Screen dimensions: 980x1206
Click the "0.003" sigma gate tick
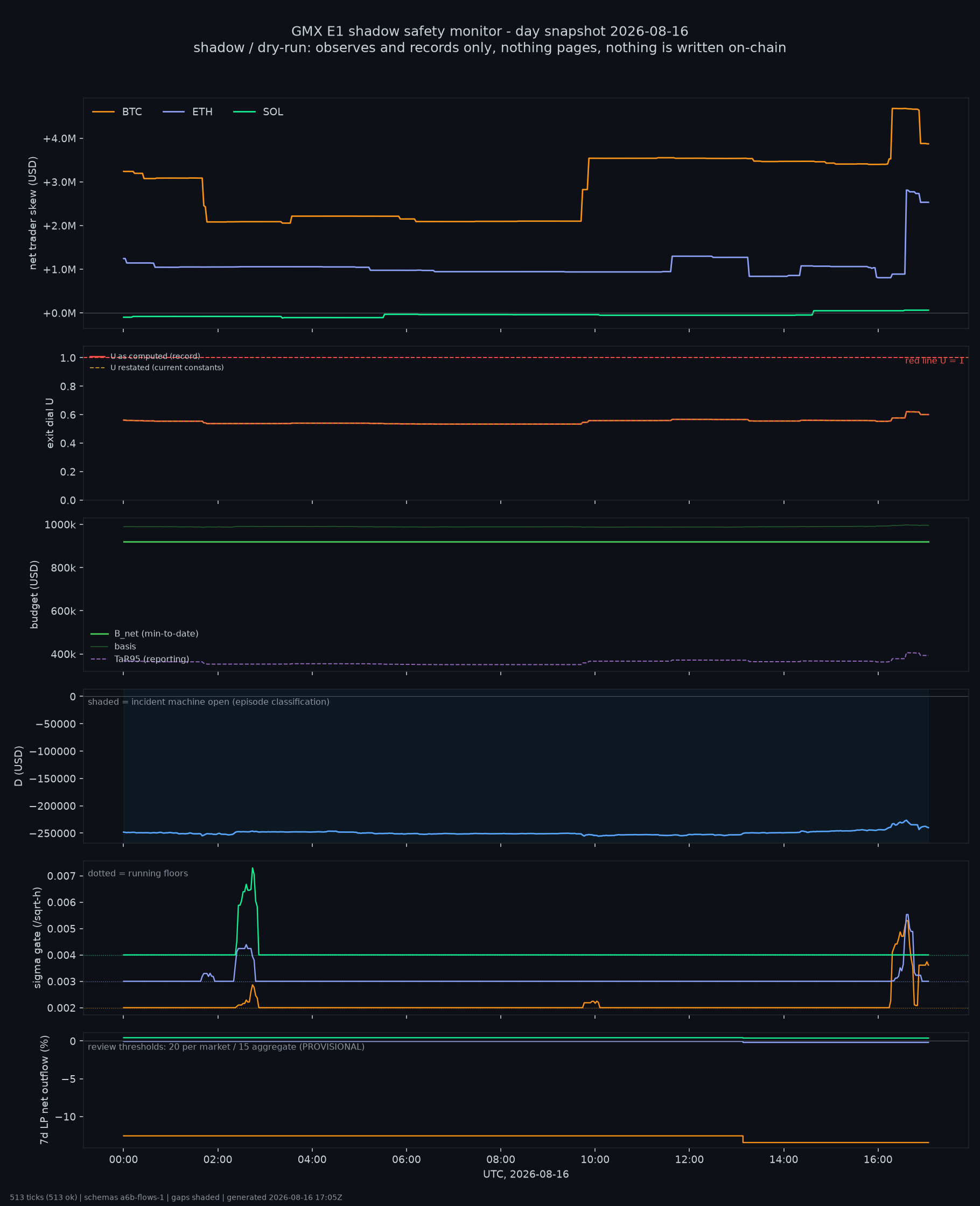coord(61,982)
